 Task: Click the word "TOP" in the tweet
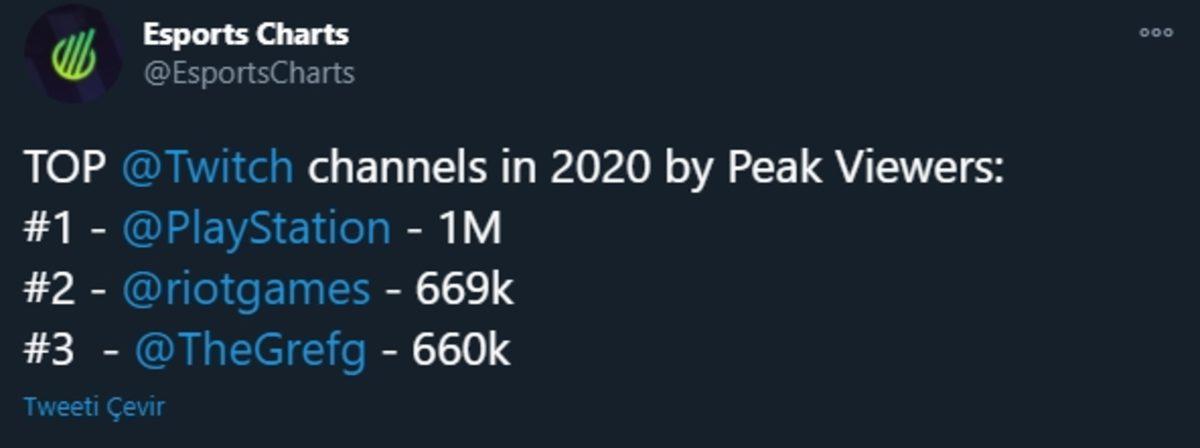[x=65, y=168]
